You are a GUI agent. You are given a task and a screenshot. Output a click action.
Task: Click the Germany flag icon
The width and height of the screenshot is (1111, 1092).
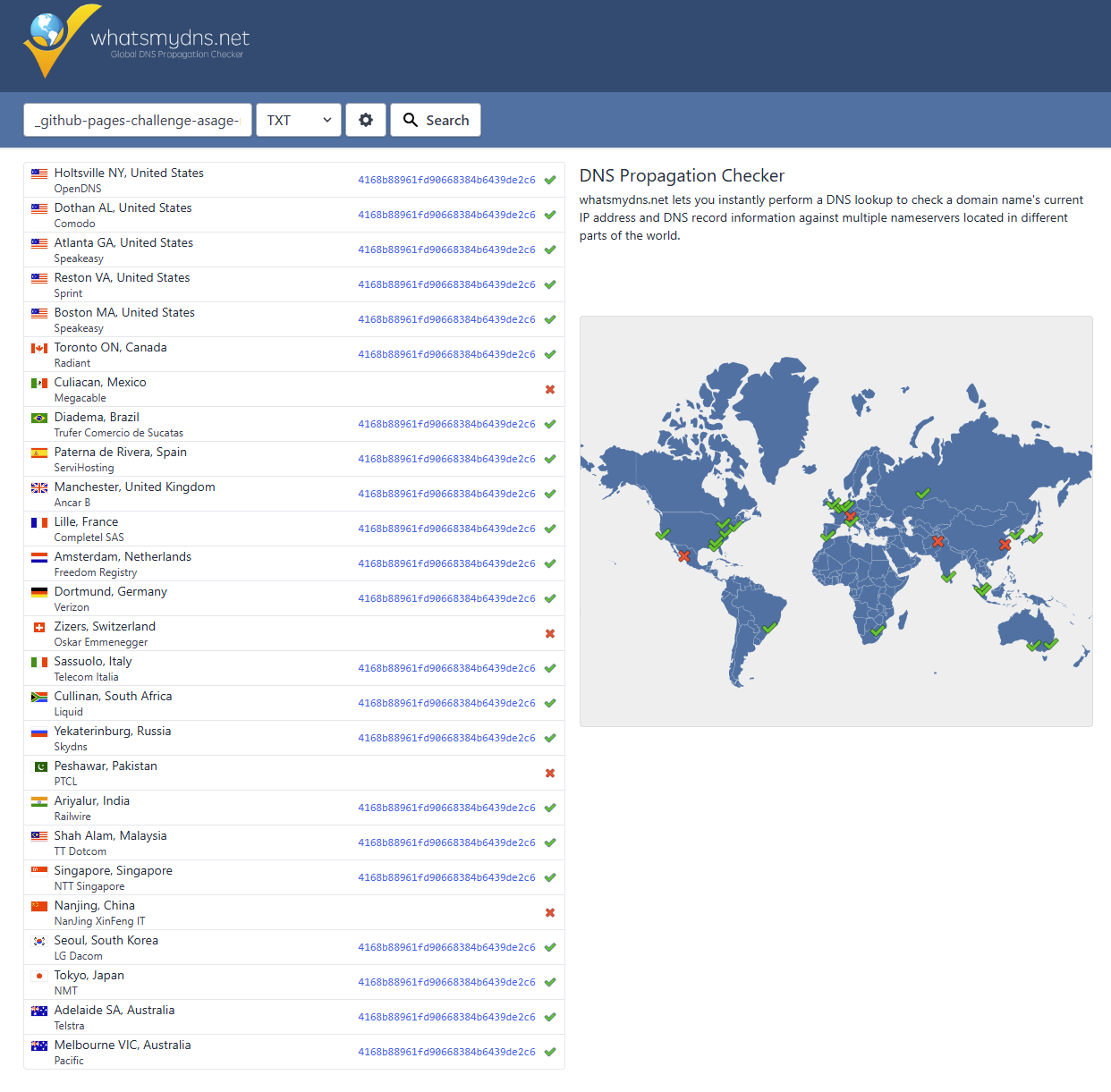point(39,592)
